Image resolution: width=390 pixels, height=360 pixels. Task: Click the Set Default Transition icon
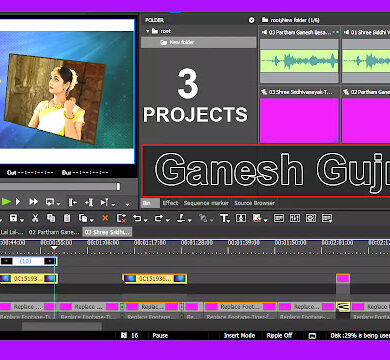click(x=181, y=218)
